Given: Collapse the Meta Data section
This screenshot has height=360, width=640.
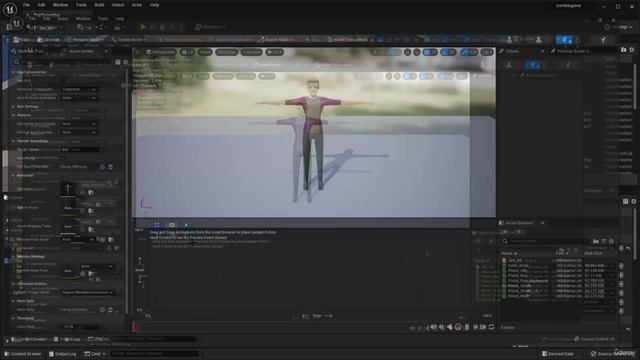Looking at the screenshot, I should click(x=14, y=301).
